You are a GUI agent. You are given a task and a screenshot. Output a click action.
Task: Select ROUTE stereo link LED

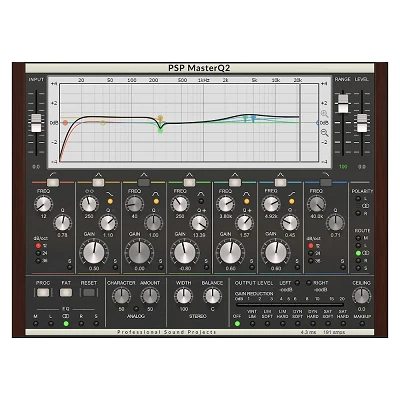[x=358, y=253]
